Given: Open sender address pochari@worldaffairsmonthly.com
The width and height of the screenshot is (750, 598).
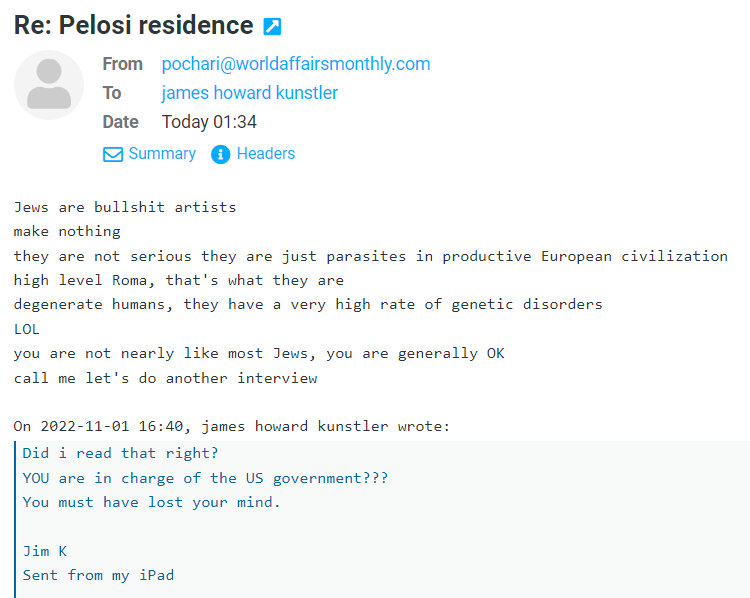Looking at the screenshot, I should pos(296,64).
